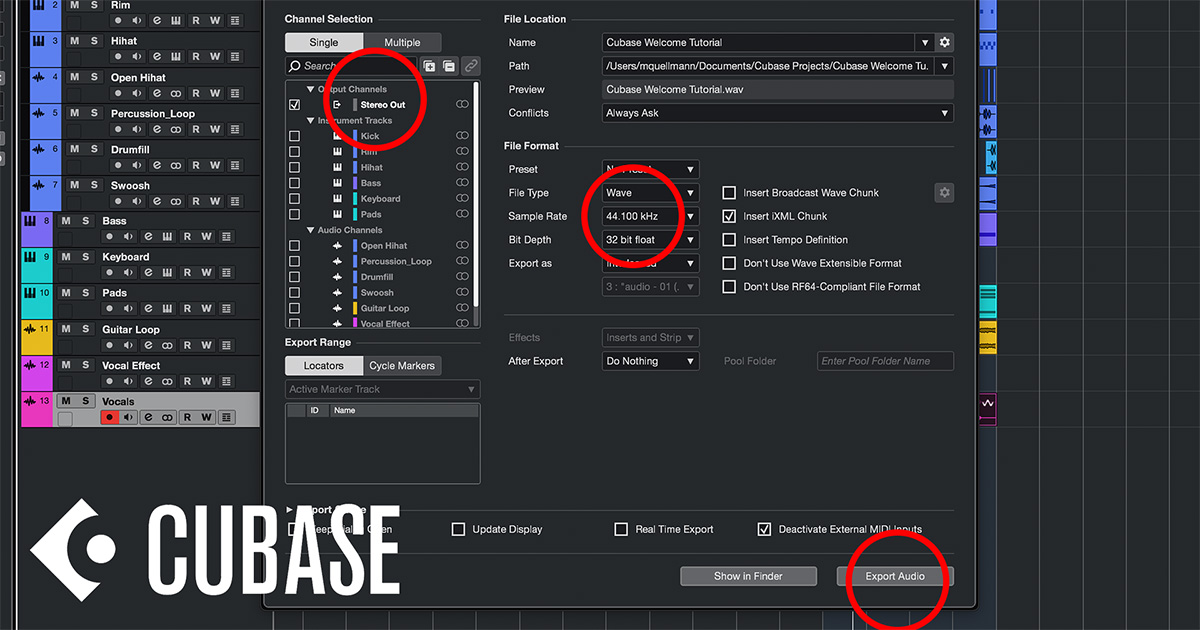Collapse the Audio Channels section
The height and width of the screenshot is (630, 1200).
(312, 230)
